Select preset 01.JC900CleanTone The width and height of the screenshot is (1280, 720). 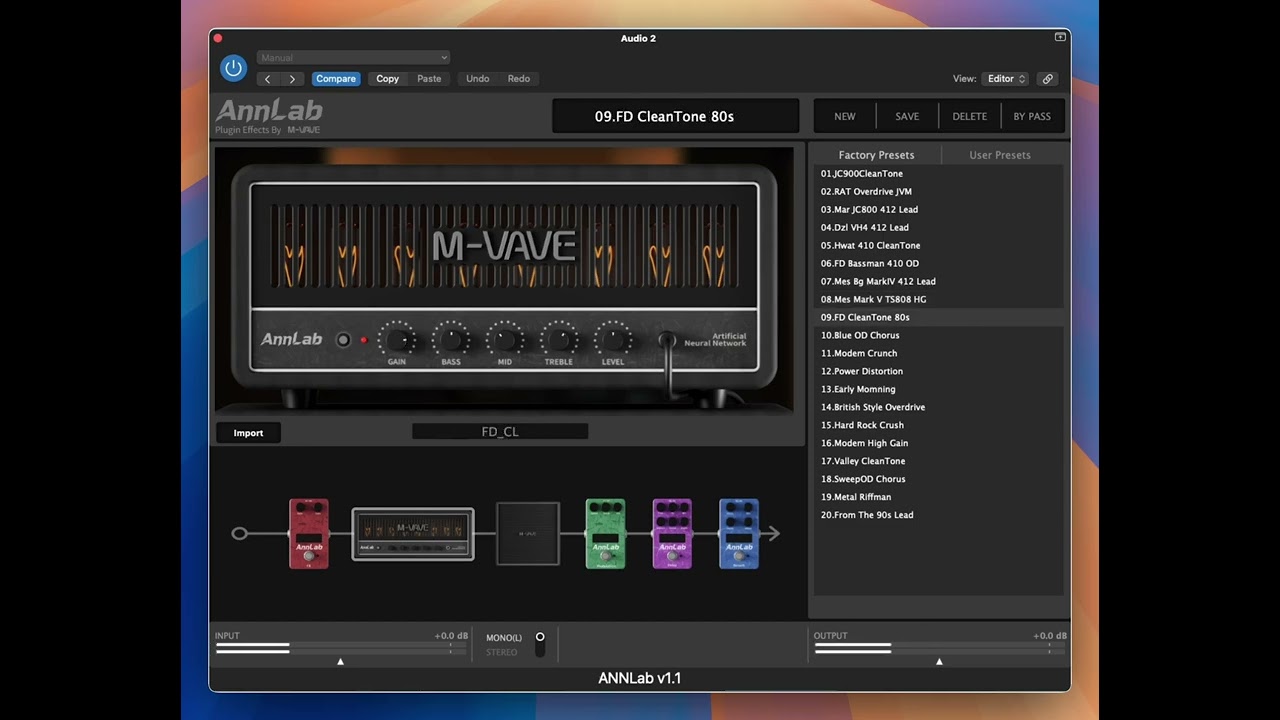click(938, 174)
